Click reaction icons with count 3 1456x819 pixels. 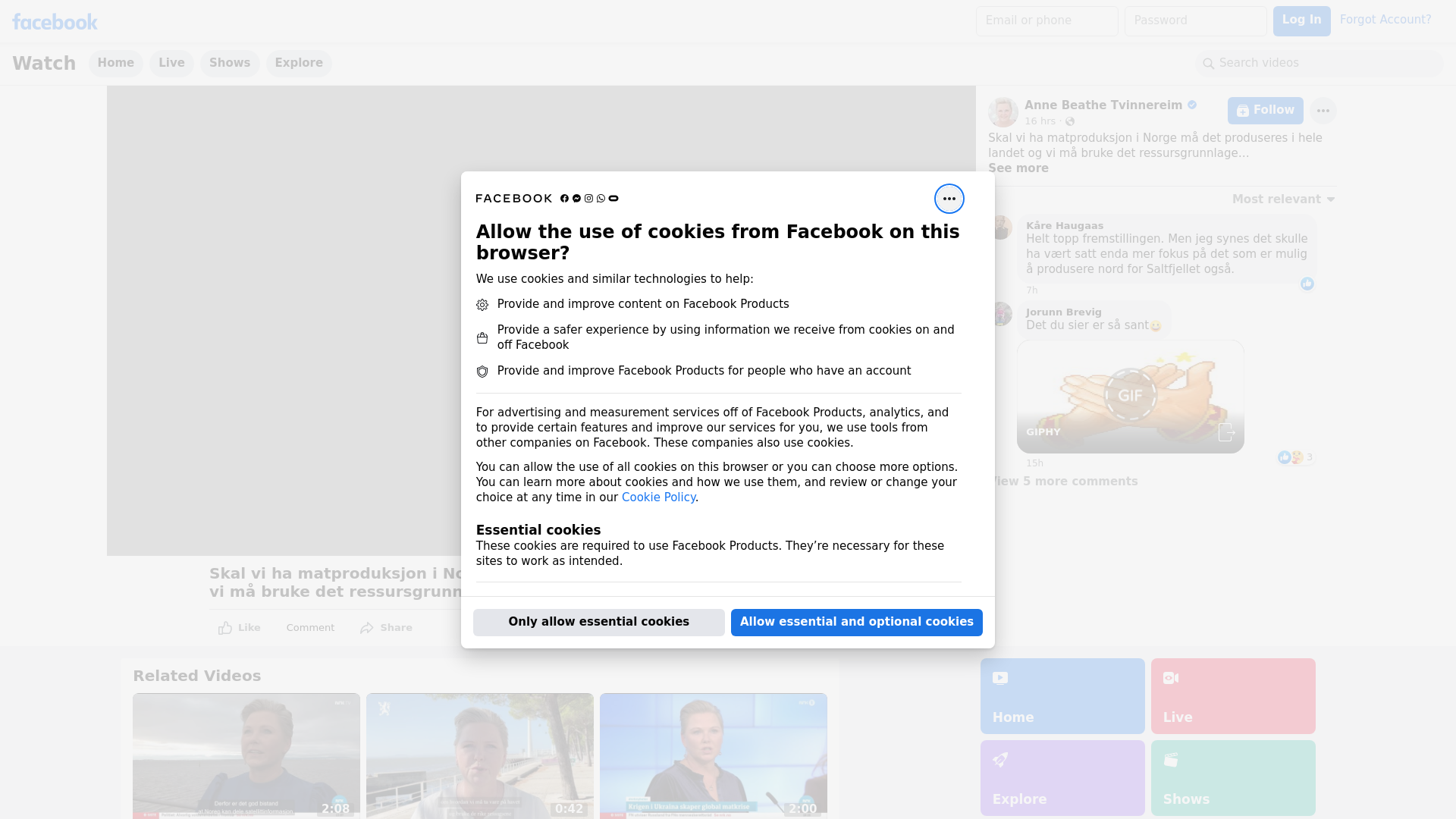pos(1295,457)
